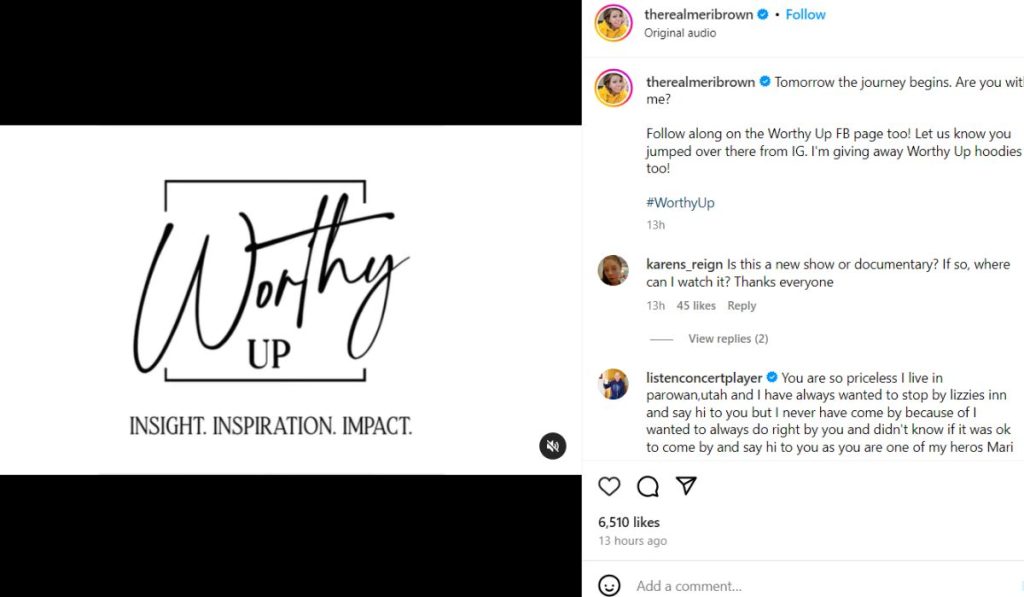The height and width of the screenshot is (597, 1024).
Task: Open the Original audio page
Action: 680,33
